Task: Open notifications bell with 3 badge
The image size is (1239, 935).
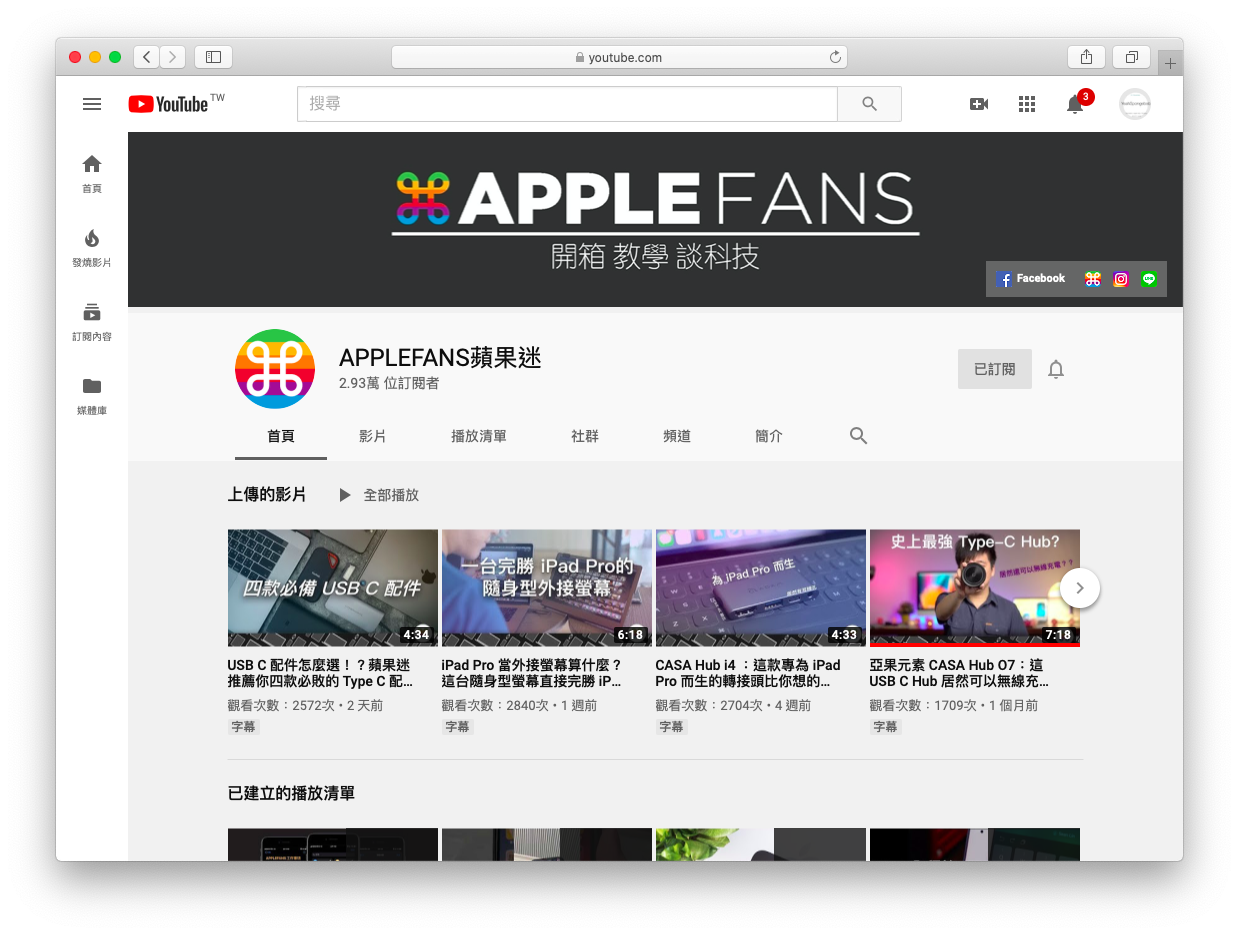Action: point(1076,104)
